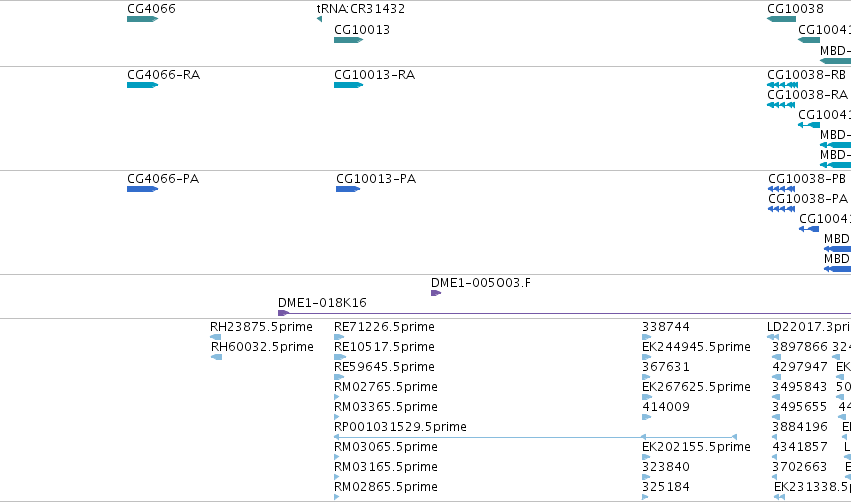Click the RM02765.5prime arrow glyph
Viewport: 851px width, 502px height.
[x=336, y=397]
